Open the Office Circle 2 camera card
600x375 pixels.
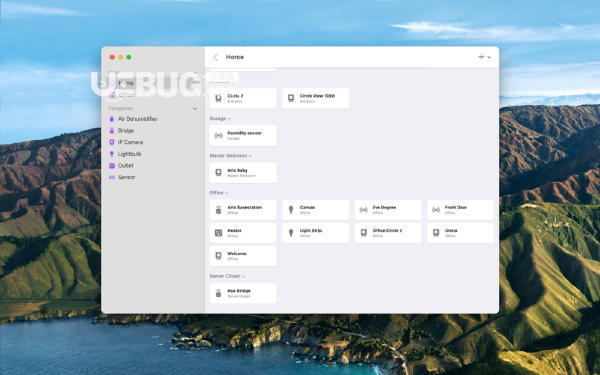coord(388,233)
